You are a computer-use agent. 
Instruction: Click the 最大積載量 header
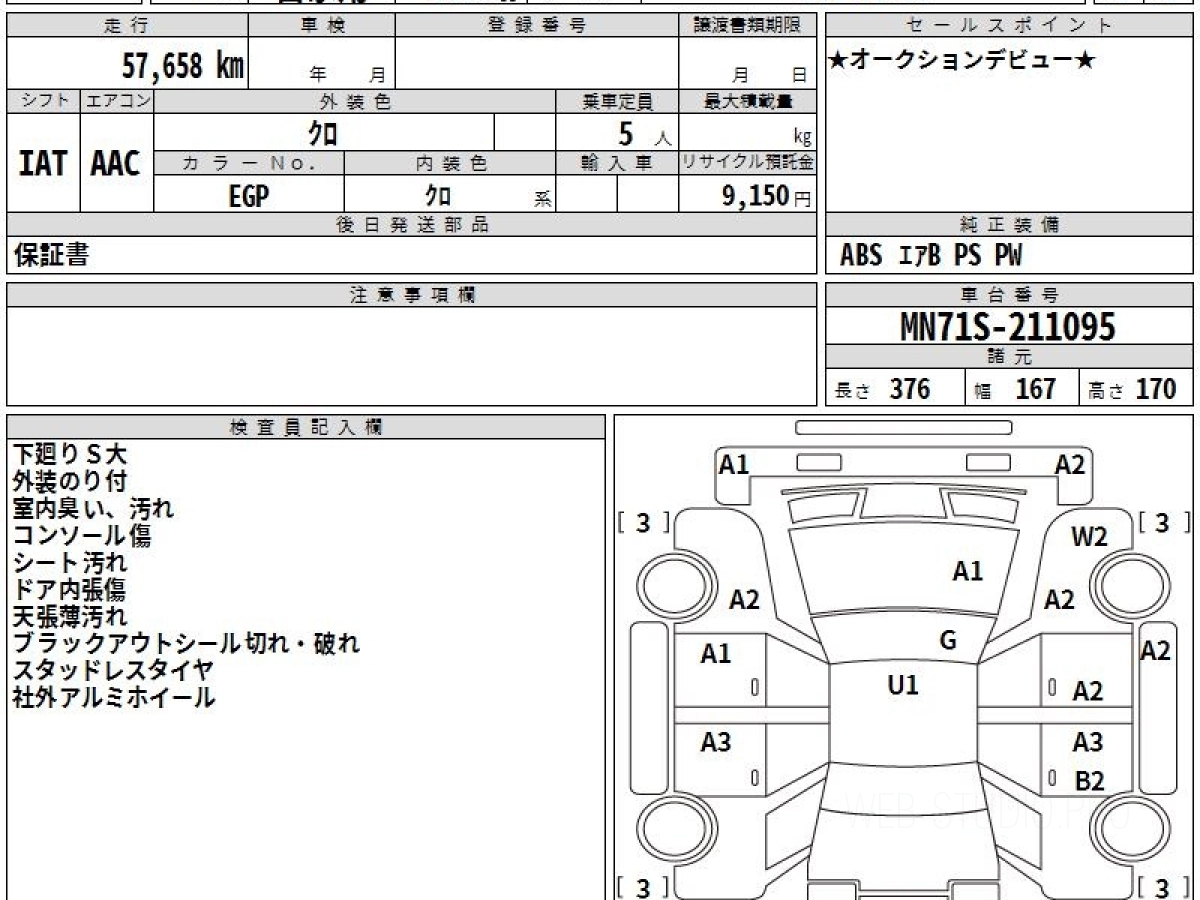[747, 101]
